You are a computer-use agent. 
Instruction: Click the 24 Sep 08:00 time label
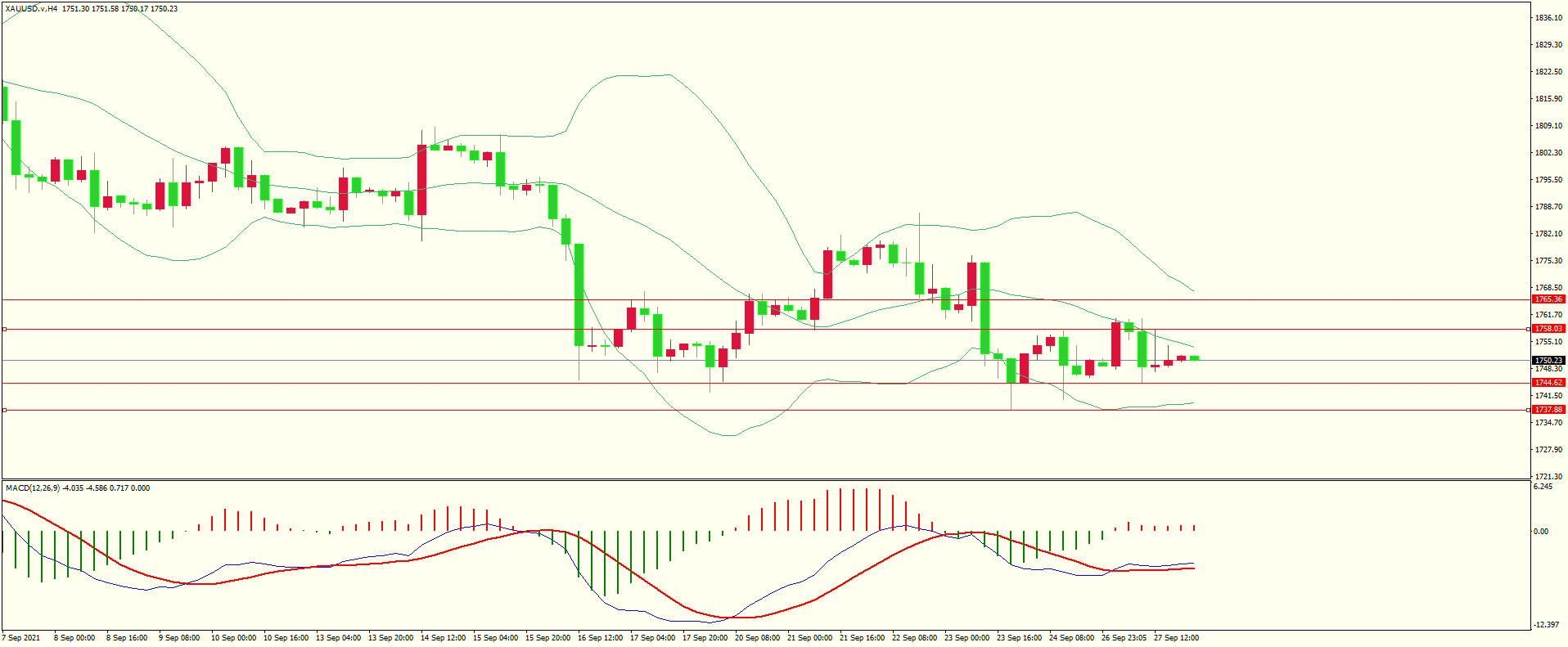(1071, 638)
